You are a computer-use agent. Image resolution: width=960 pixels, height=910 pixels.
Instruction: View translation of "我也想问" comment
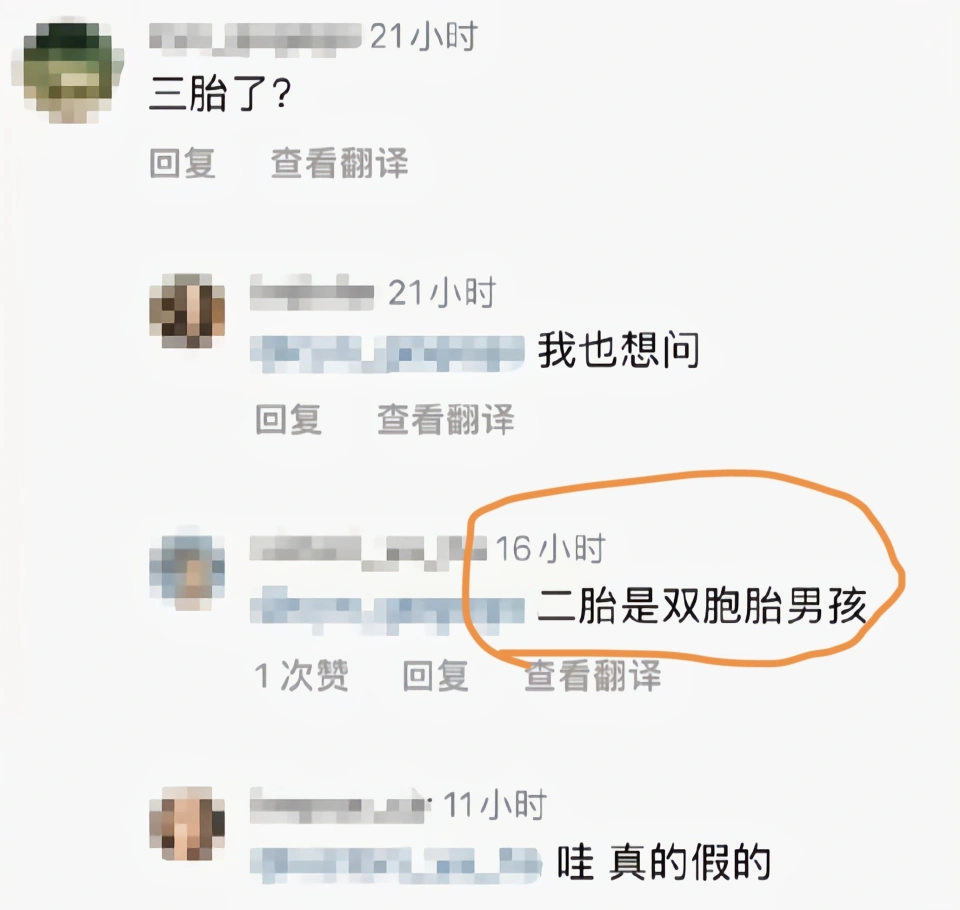(446, 419)
